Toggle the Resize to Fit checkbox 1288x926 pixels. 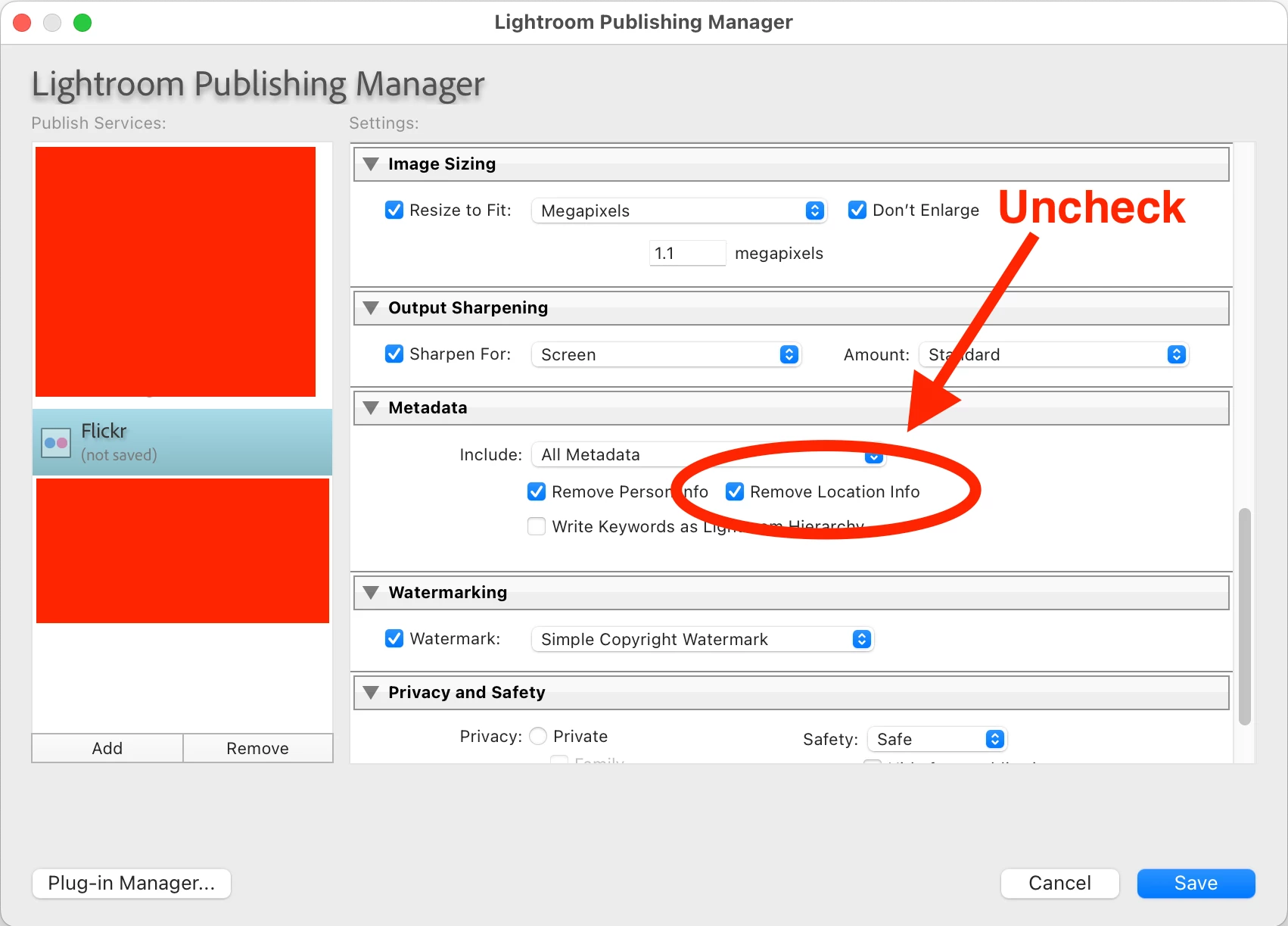click(x=394, y=210)
